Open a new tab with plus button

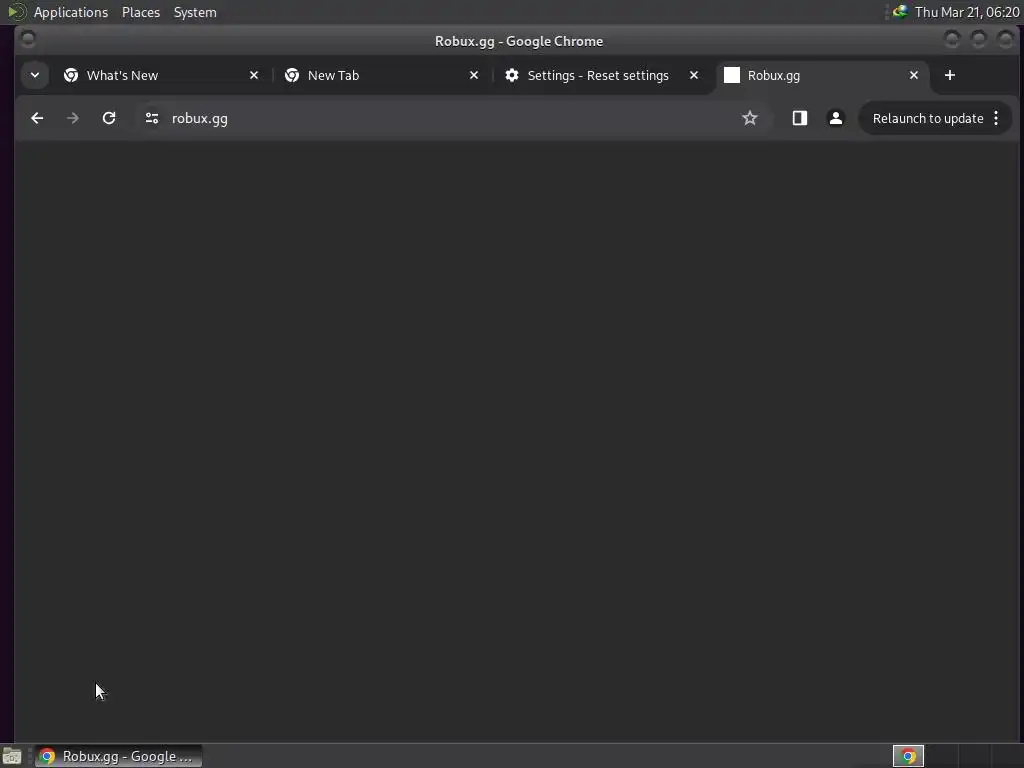pos(950,75)
